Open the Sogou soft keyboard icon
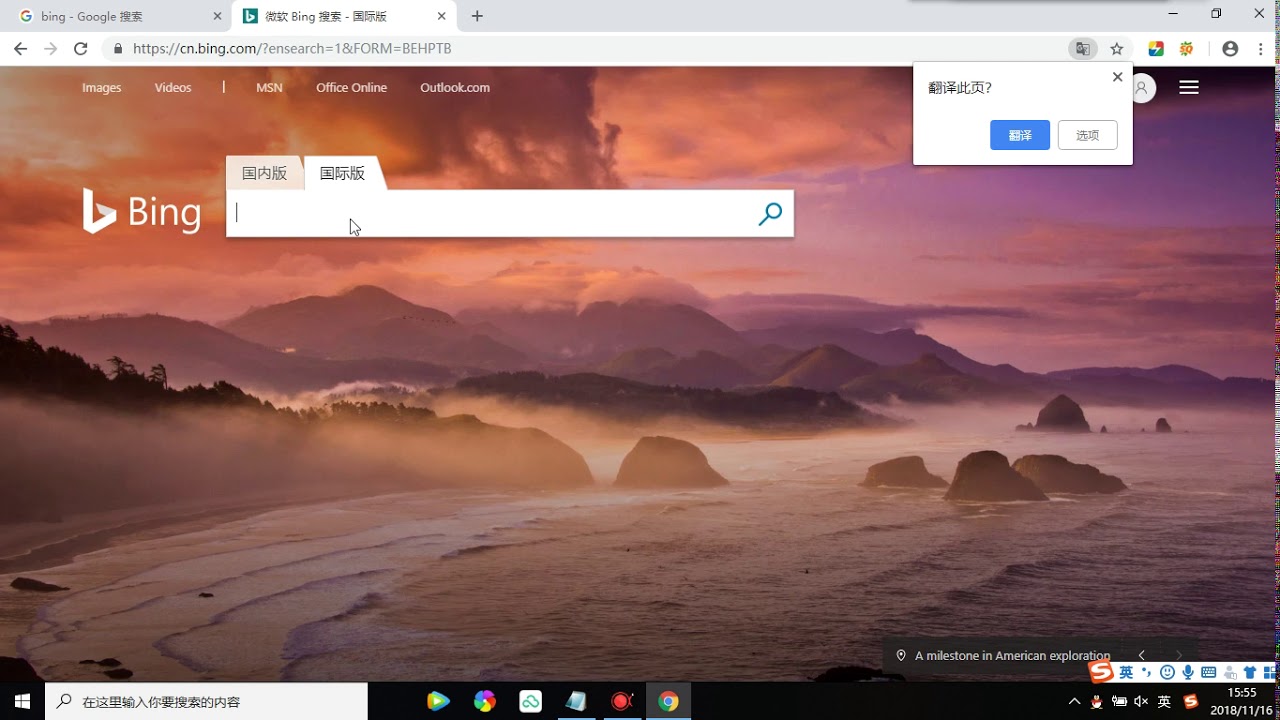The width and height of the screenshot is (1280, 720). tap(1208, 672)
